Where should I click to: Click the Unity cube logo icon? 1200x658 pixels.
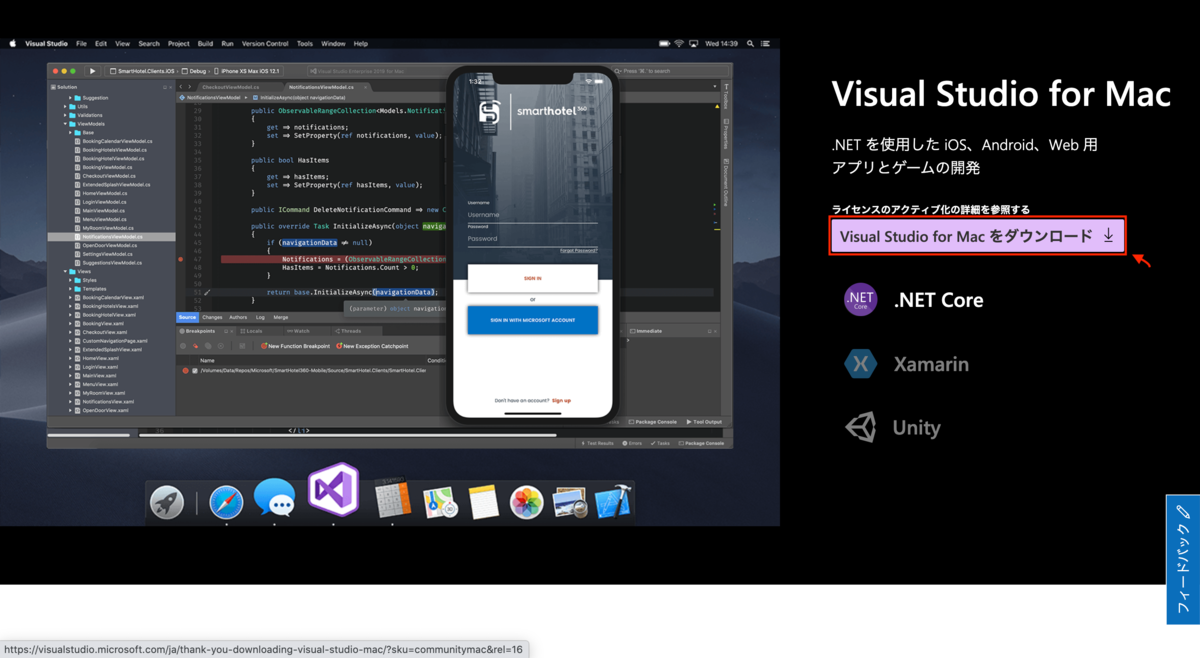pos(860,427)
